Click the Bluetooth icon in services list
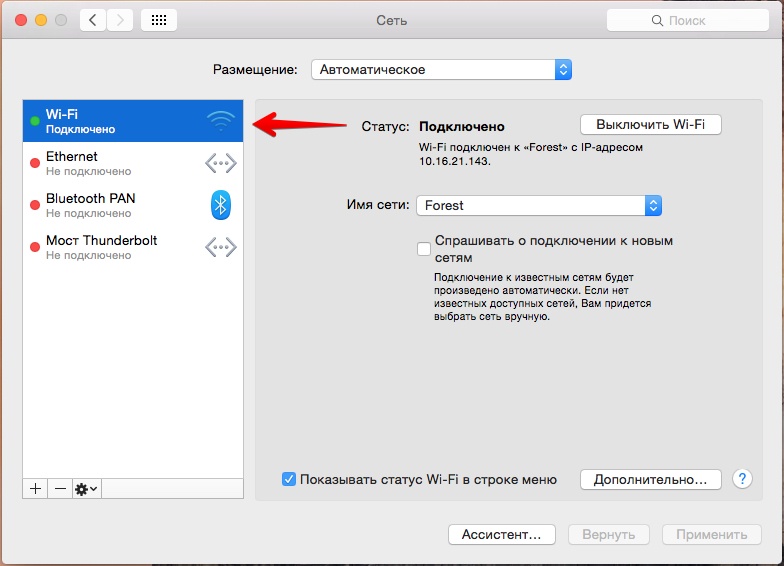Image resolution: width=784 pixels, height=566 pixels. coord(220,205)
